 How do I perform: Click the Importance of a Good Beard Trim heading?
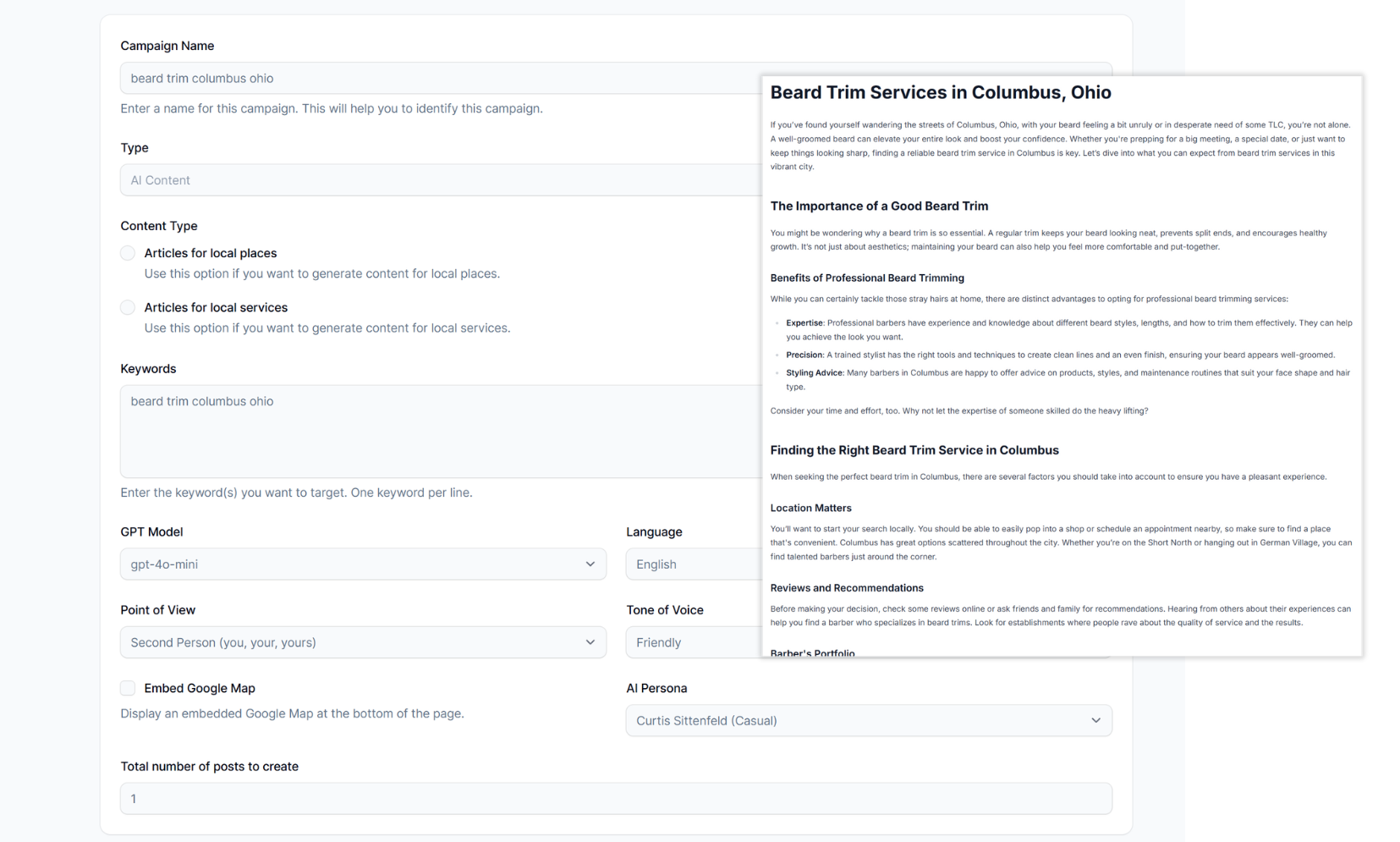point(879,206)
